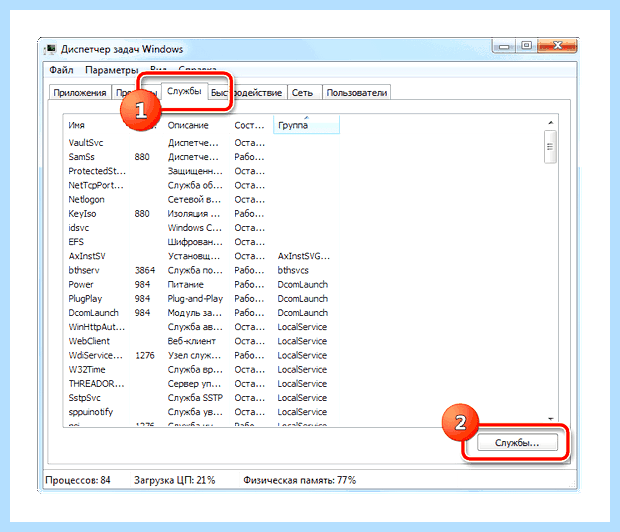This screenshot has height=532, width=620.
Task: Select the NetTcpPort... service
Action: click(96, 185)
